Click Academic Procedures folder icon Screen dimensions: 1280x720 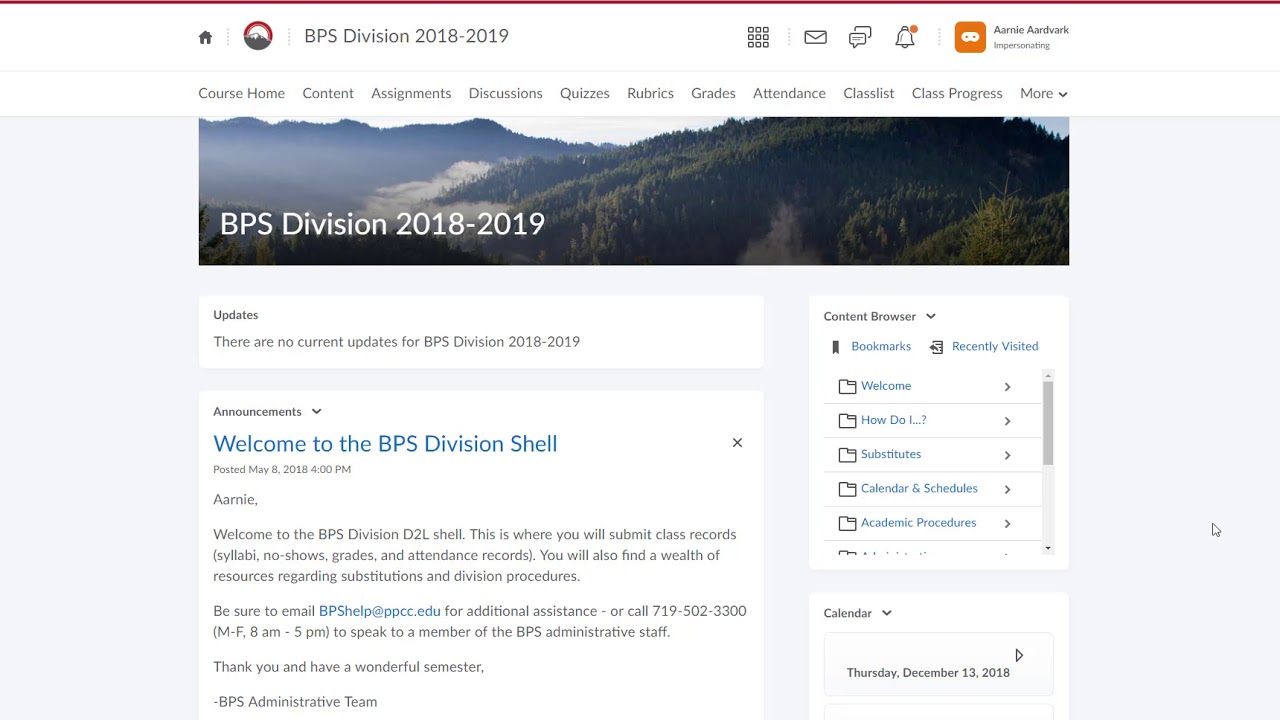point(847,523)
